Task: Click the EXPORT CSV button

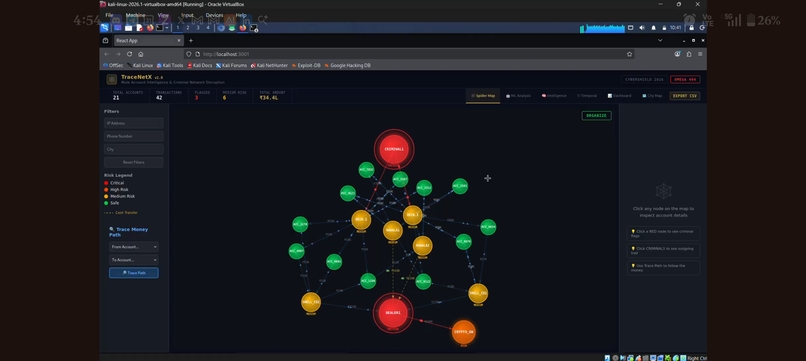Action: click(685, 96)
